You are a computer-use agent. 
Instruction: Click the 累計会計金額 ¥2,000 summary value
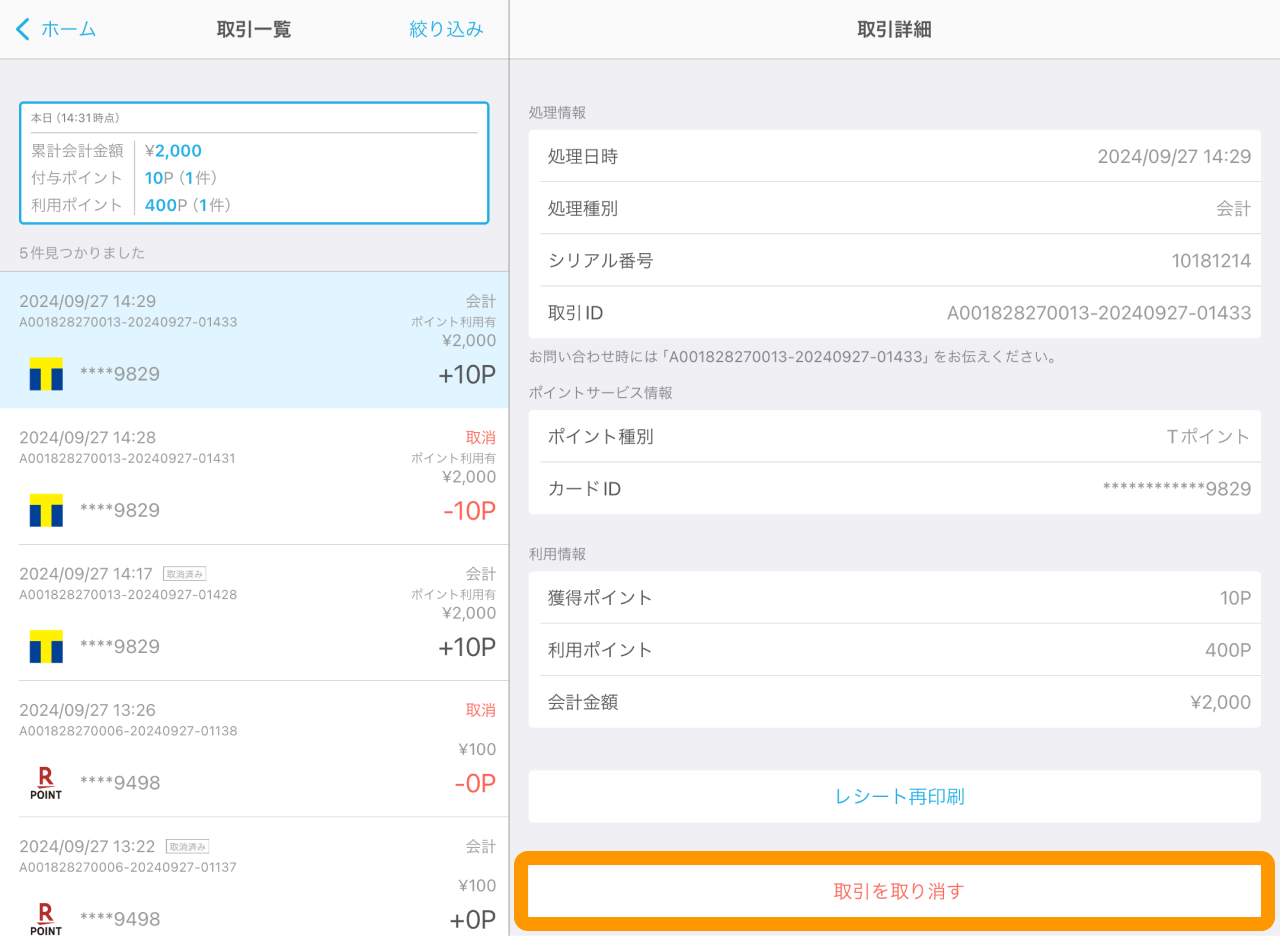click(x=173, y=151)
